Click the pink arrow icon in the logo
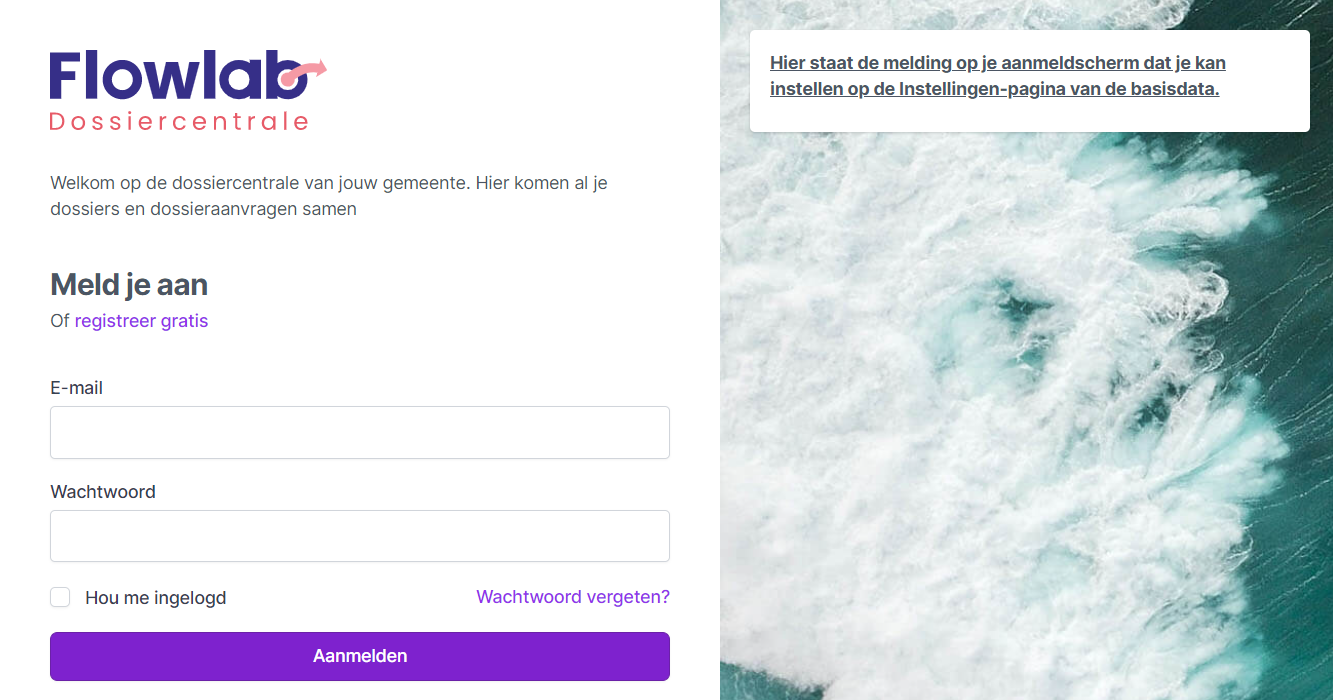 pyautogui.click(x=303, y=73)
